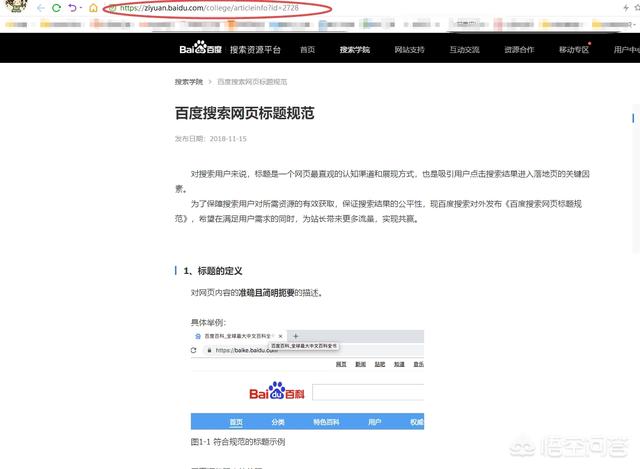Reload the page with the refresh icon
The height and width of the screenshot is (469, 640).
(x=56, y=8)
